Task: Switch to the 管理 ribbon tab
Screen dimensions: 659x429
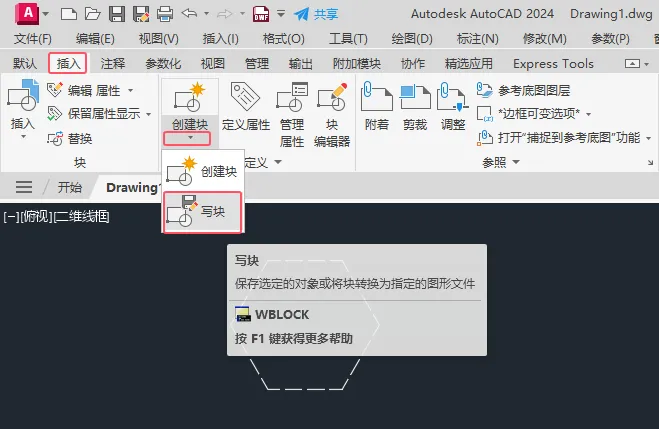Action: pos(257,63)
